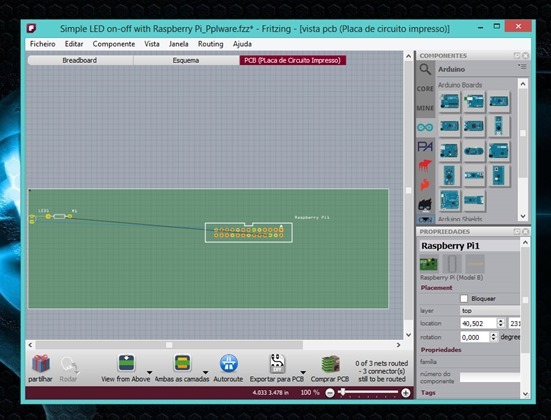
Task: Click the Raspberry Pi1 title in Propriedades
Action: 450,246
